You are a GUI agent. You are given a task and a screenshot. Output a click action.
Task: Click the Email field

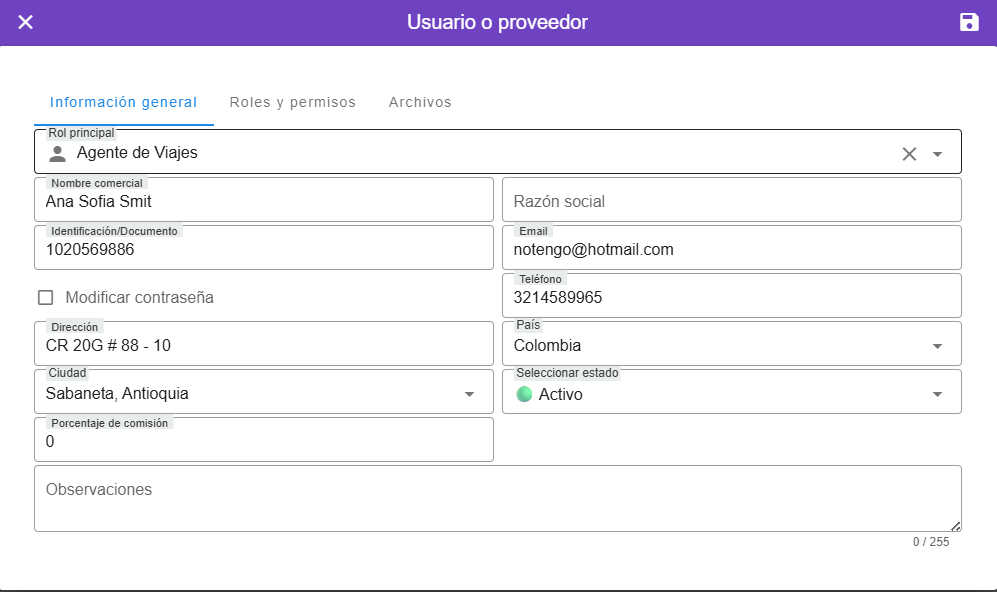click(731, 249)
